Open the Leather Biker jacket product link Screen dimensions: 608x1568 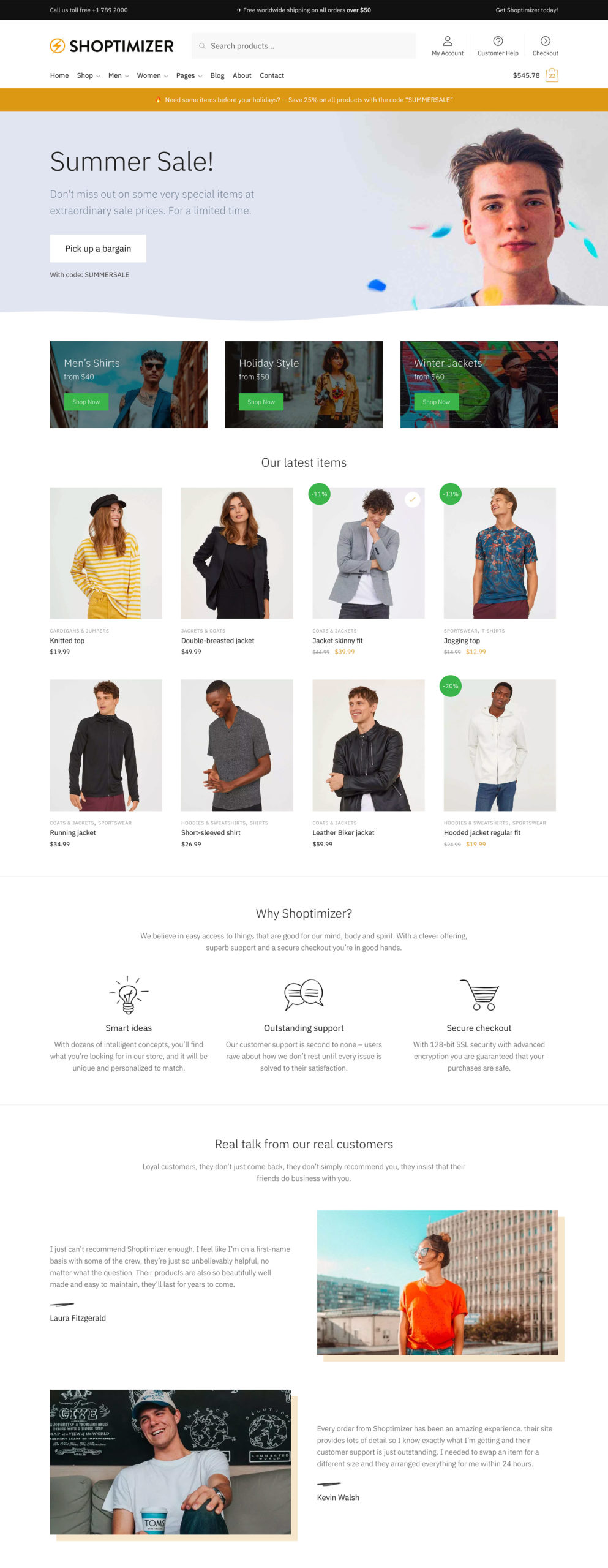click(x=343, y=832)
